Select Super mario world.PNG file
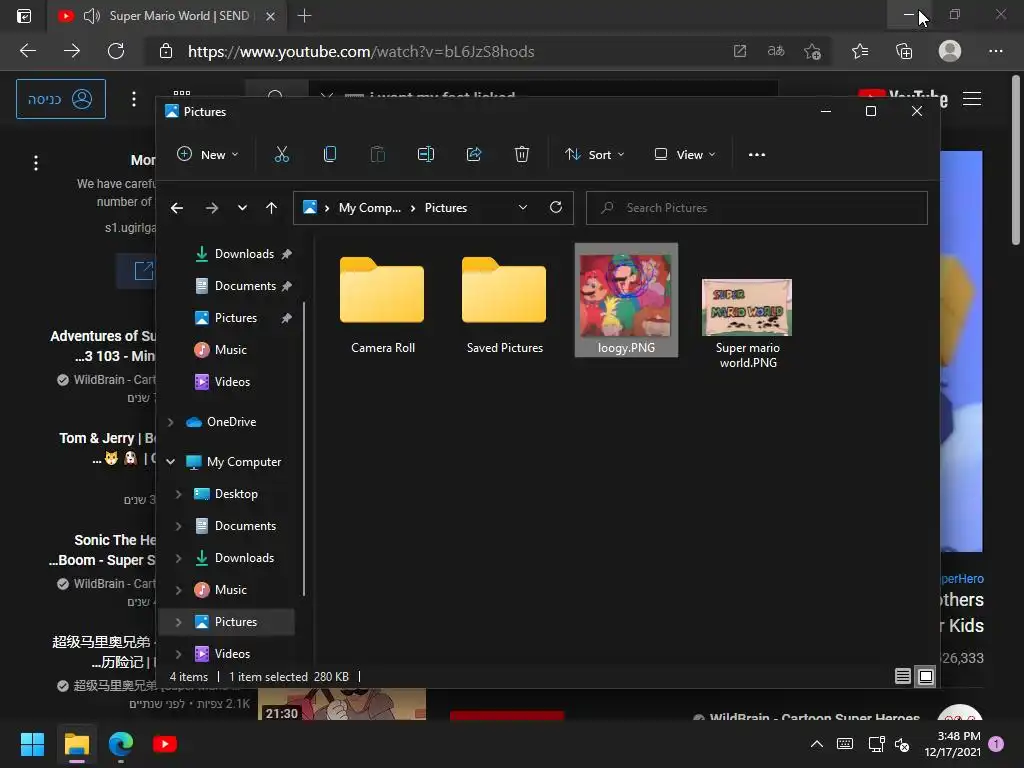The height and width of the screenshot is (768, 1024). 748,323
